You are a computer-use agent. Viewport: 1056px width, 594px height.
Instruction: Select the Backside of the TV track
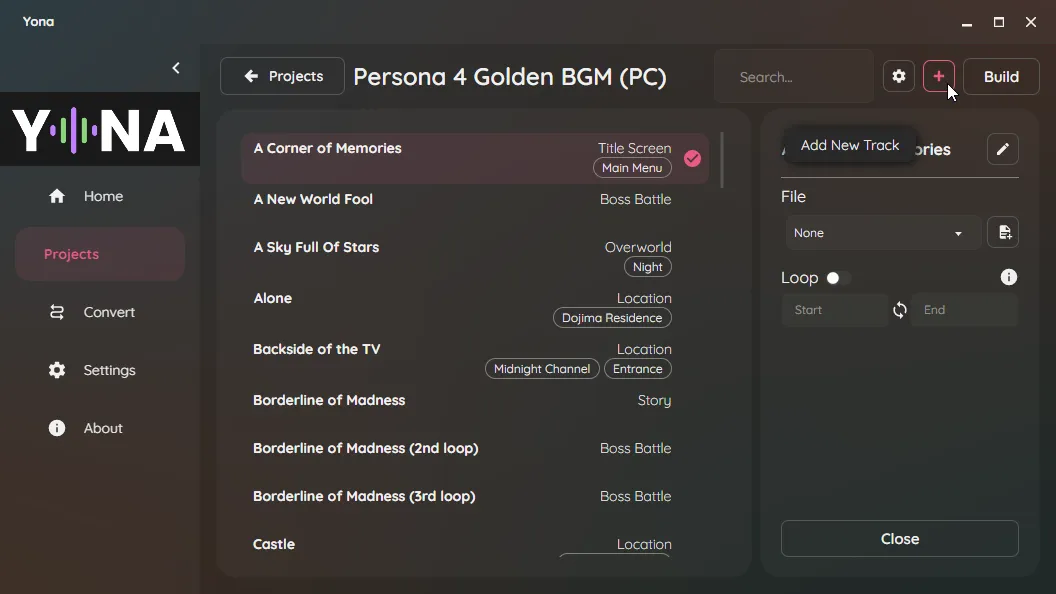(x=475, y=359)
